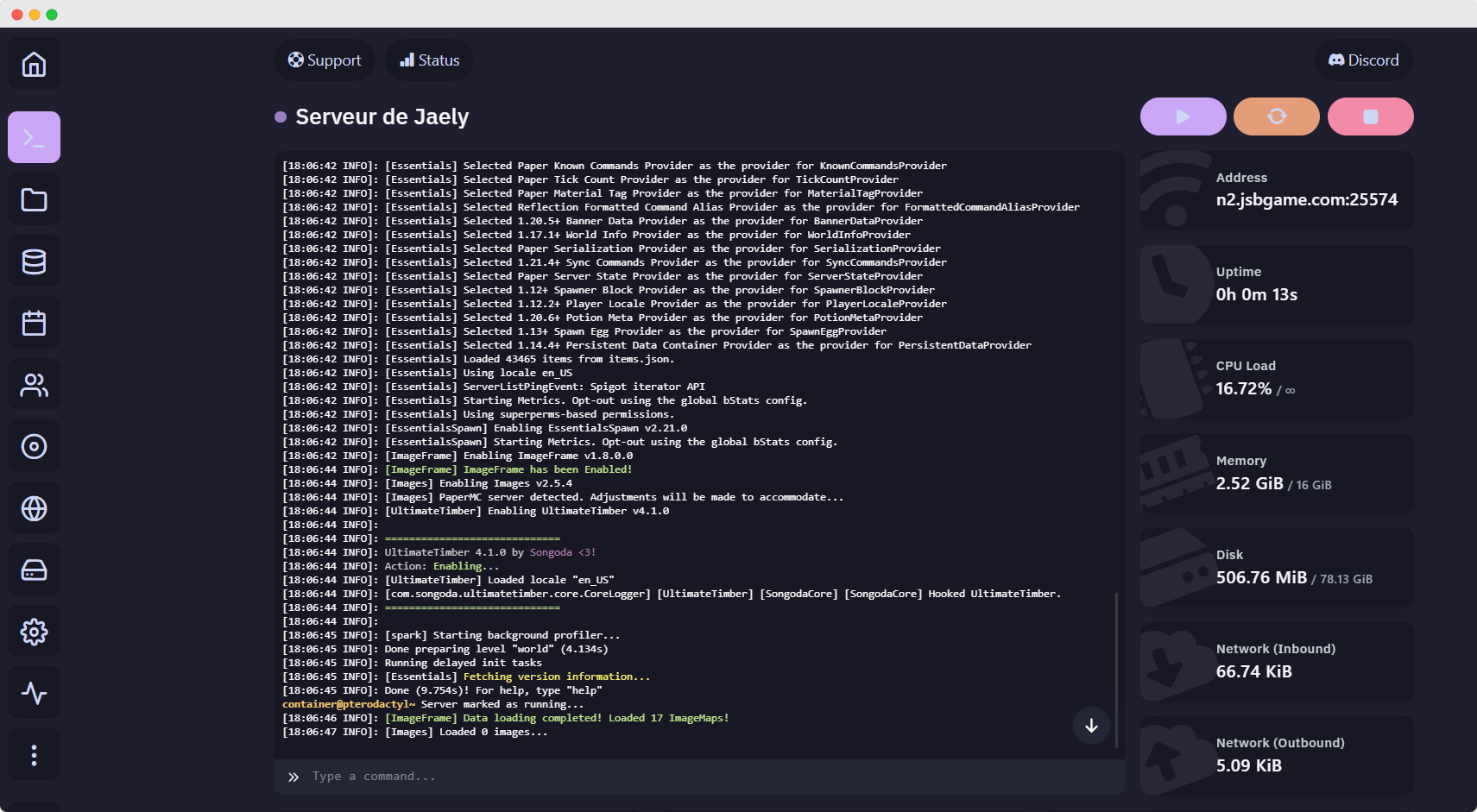The image size is (1477, 812).
Task: Stop the server with the pink button
Action: [1370, 116]
